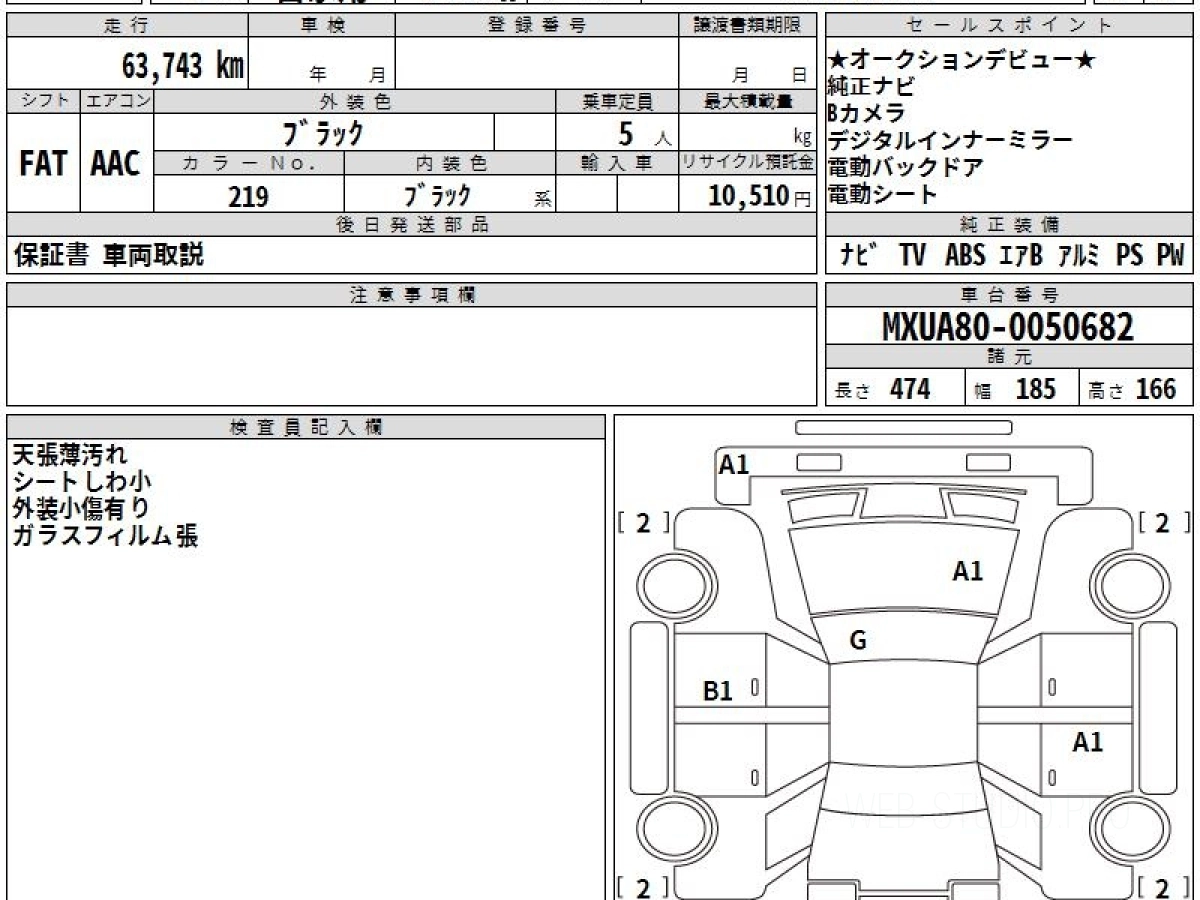This screenshot has height=900, width=1200.
Task: Click the 高さ 166 dimension
Action: [x=1132, y=389]
